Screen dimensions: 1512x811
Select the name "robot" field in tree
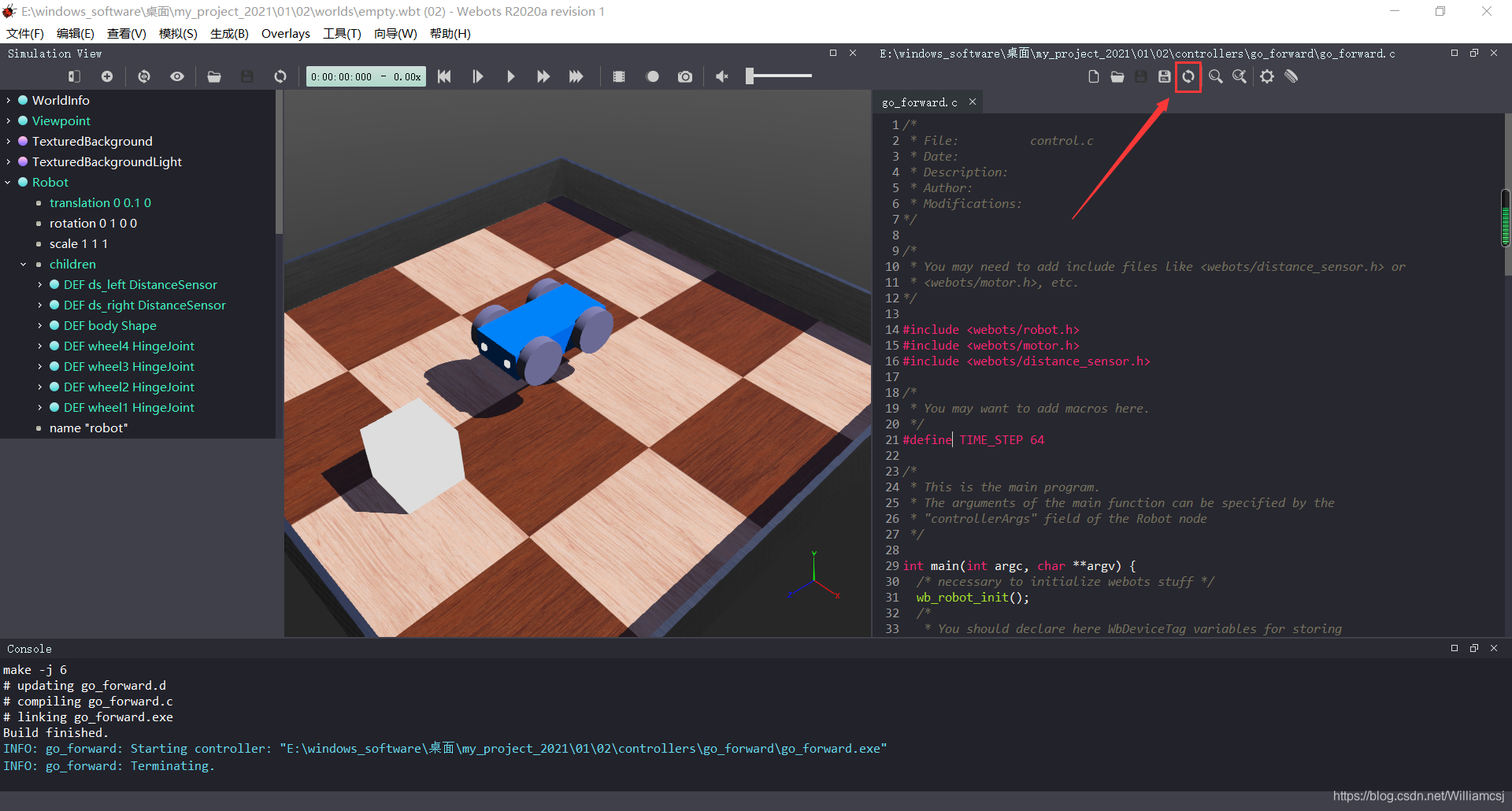tap(88, 428)
